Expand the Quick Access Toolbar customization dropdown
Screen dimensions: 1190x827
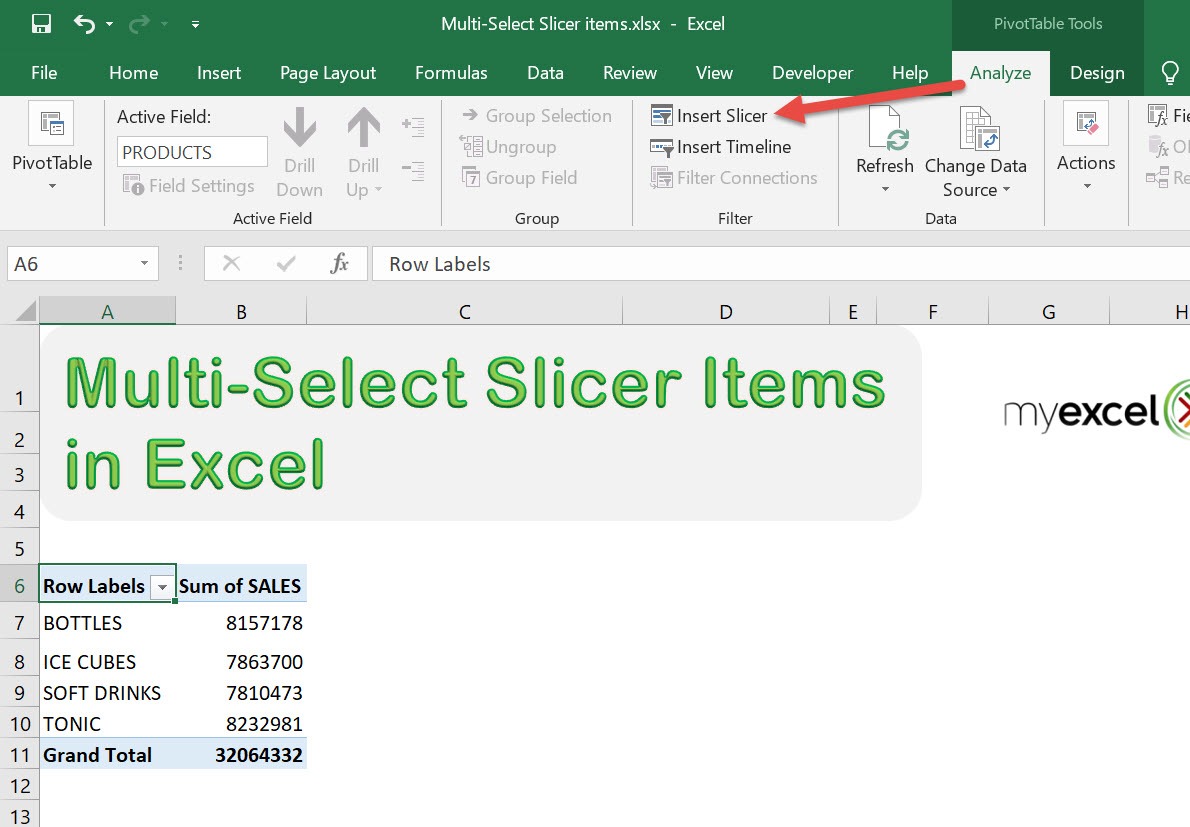coord(194,22)
